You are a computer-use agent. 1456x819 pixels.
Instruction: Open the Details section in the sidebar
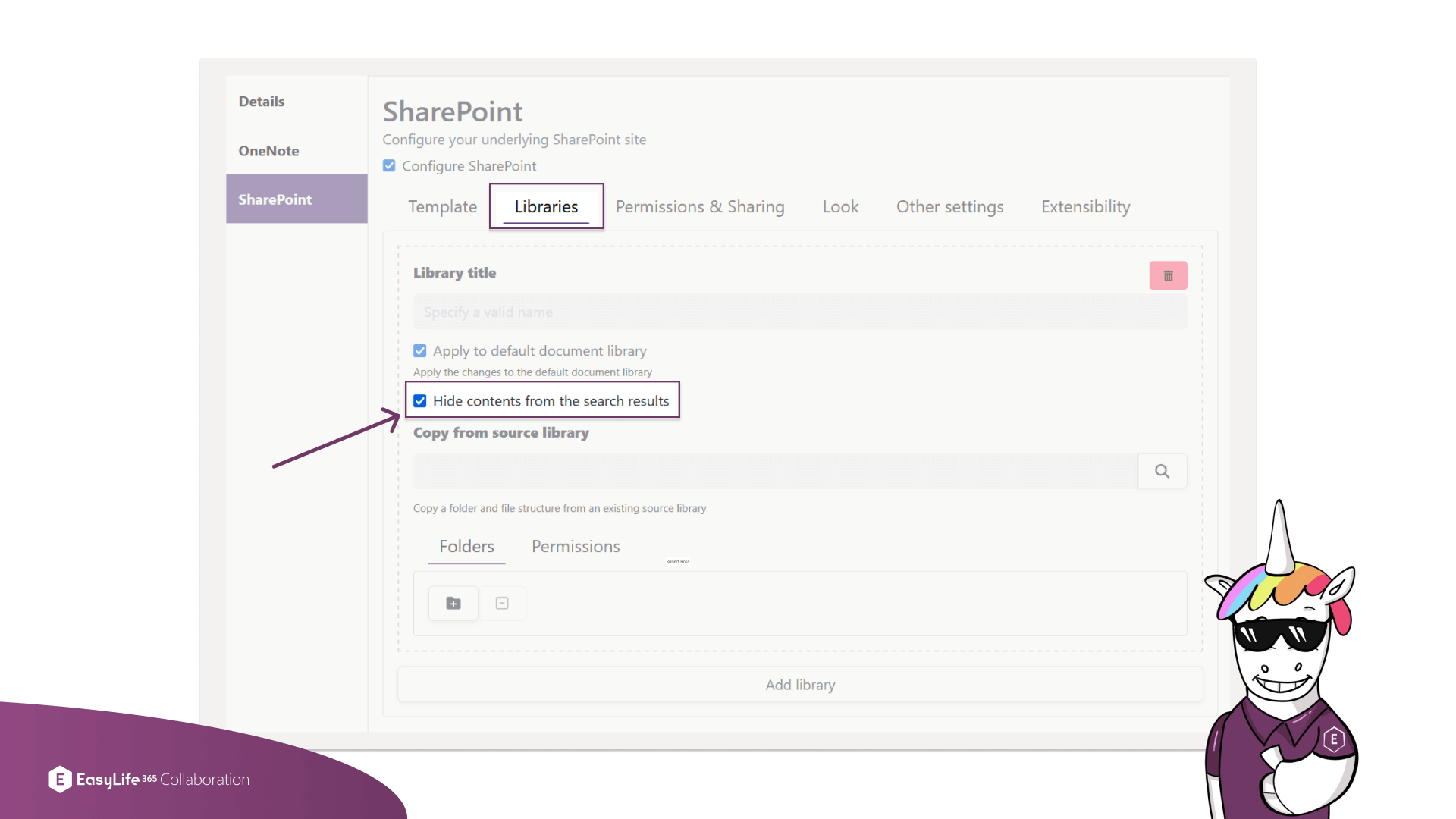[261, 101]
